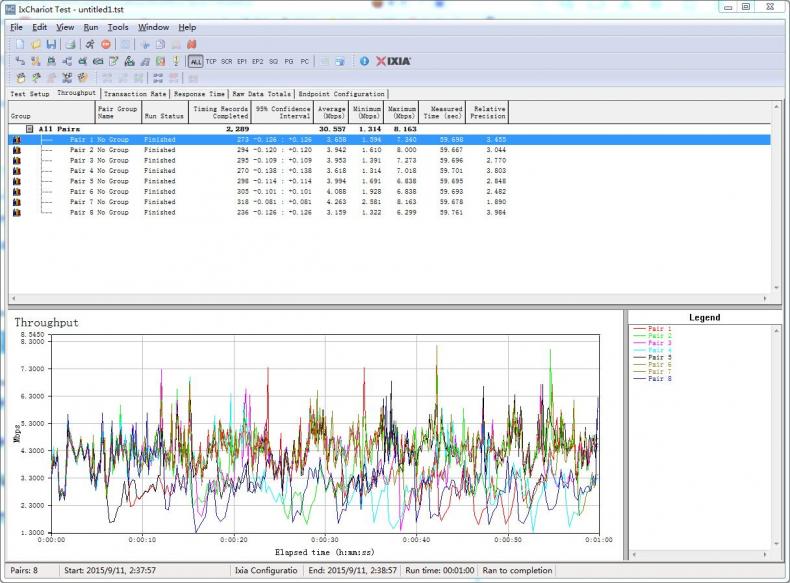790x583 pixels.
Task: Select the Pair 2 row
Action: [x=389, y=150]
